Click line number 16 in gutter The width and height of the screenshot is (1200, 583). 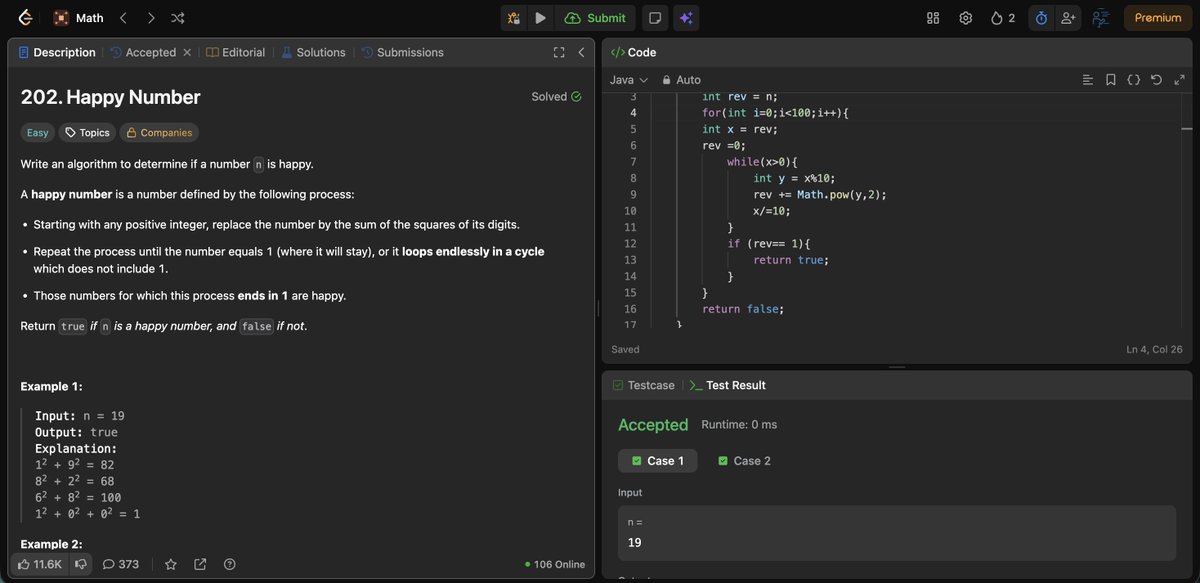(x=630, y=309)
